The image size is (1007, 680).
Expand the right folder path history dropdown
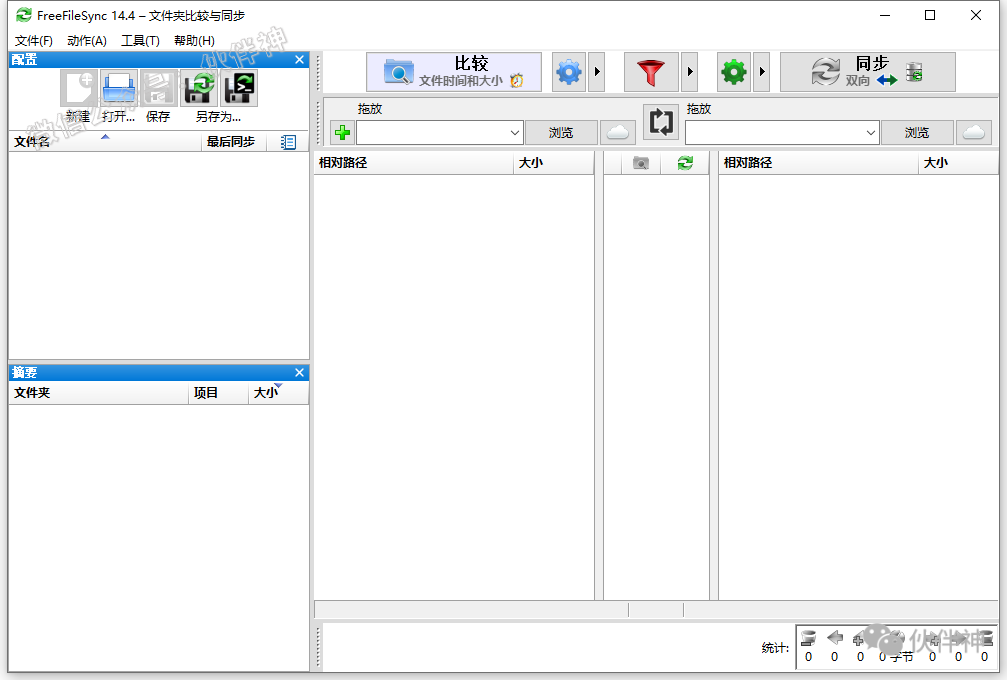[870, 133]
